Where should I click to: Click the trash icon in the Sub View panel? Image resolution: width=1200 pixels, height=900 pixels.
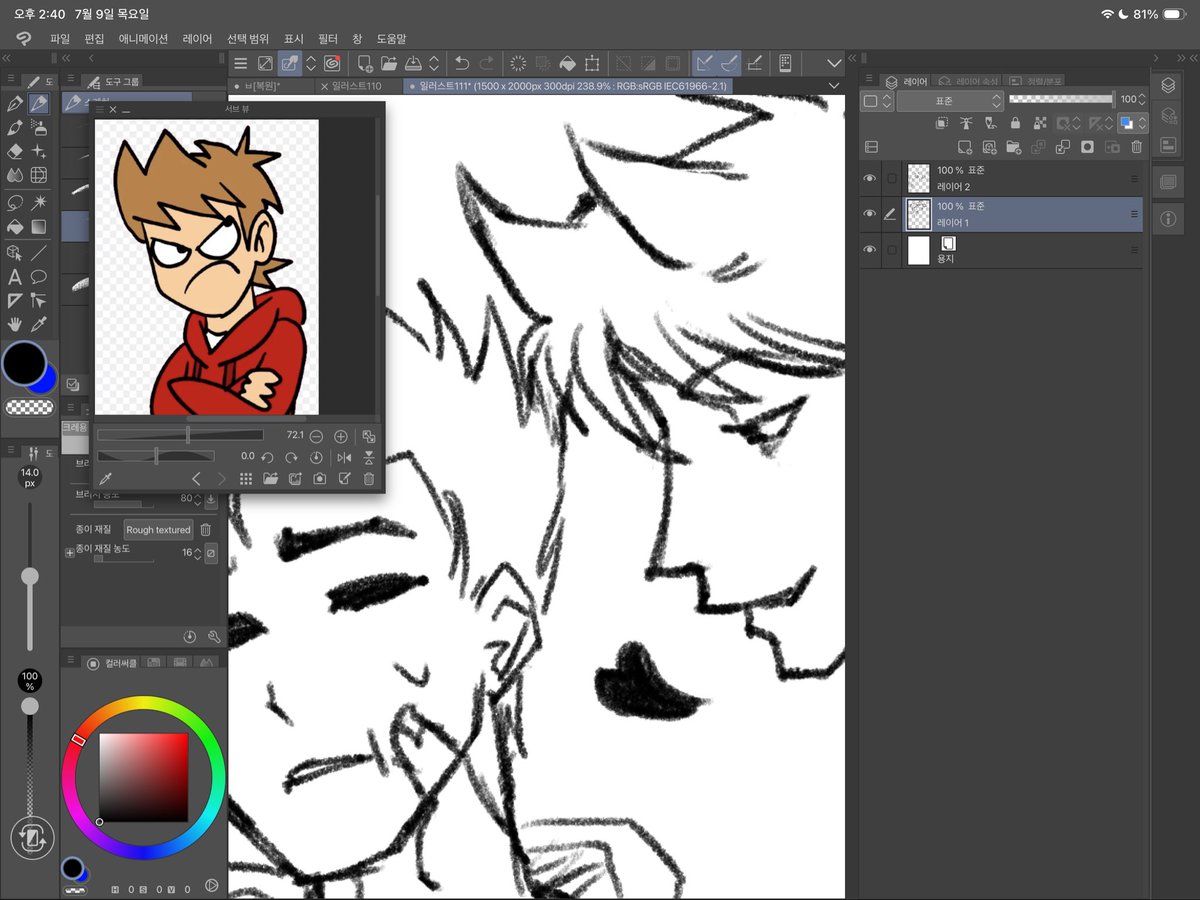369,479
